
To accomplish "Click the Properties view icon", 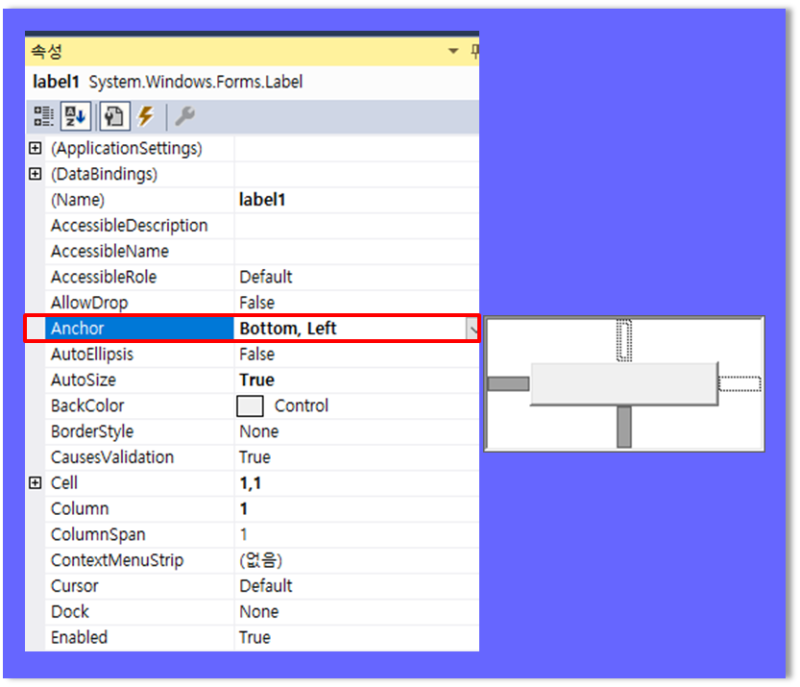I will pos(113,115).
